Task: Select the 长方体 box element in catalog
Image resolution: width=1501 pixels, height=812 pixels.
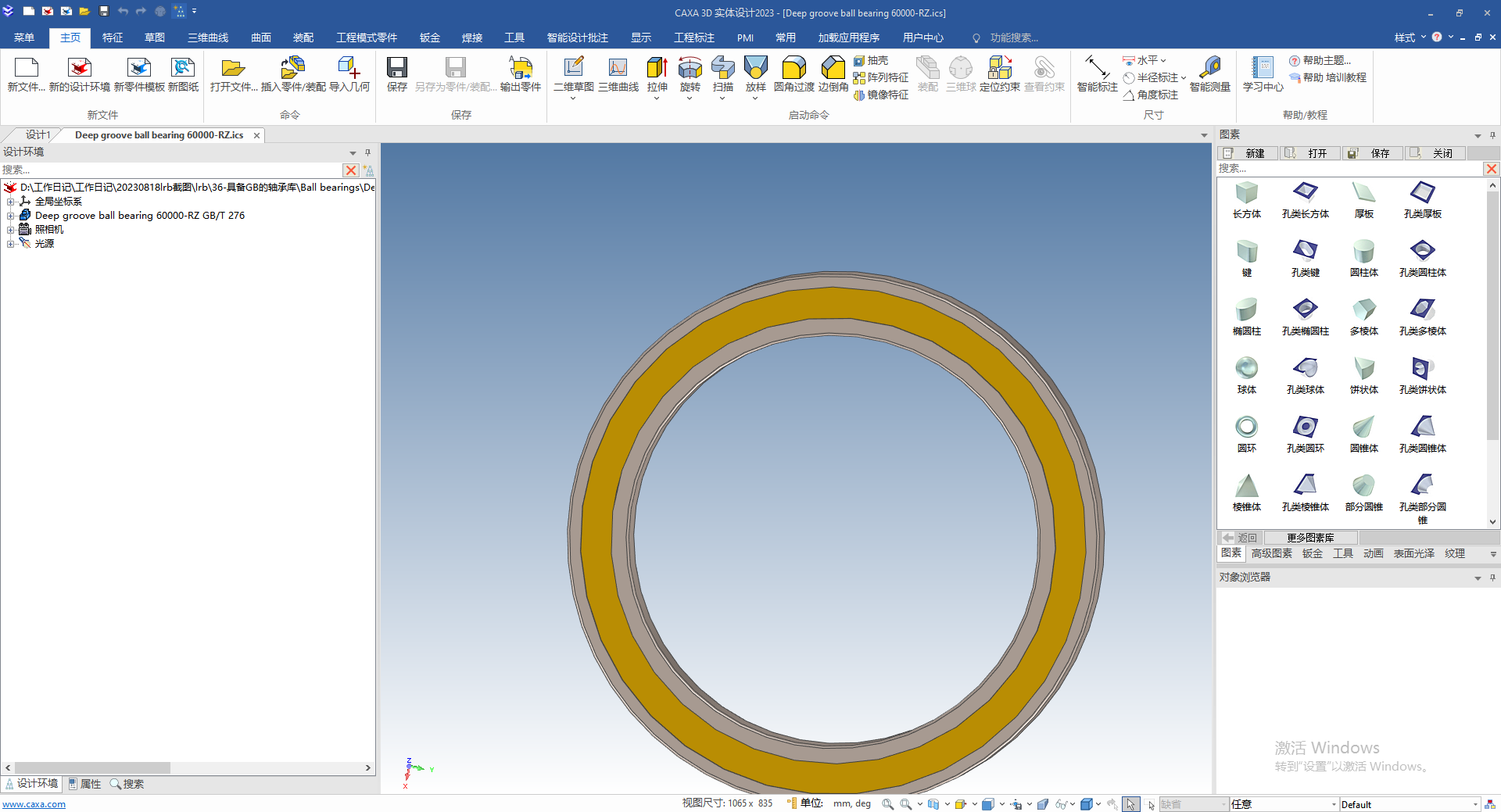Action: pos(1247,200)
